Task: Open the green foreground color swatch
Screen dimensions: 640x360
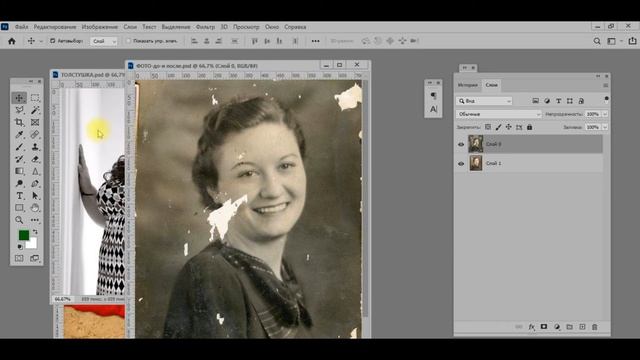Action: [x=24, y=235]
